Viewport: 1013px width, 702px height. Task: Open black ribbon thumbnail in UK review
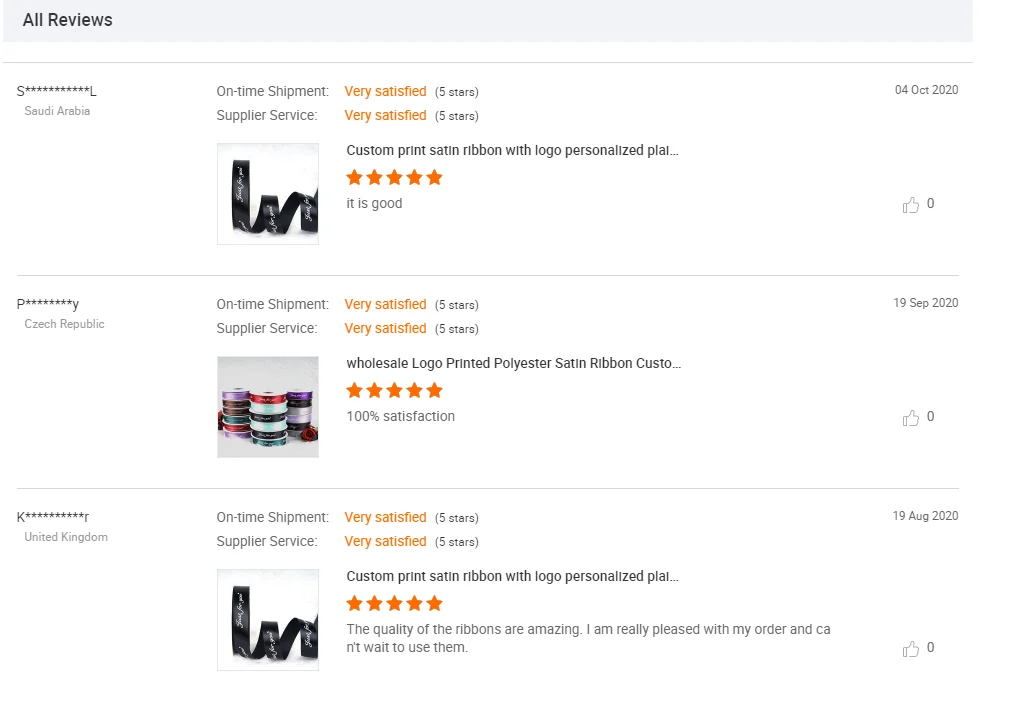[268, 620]
